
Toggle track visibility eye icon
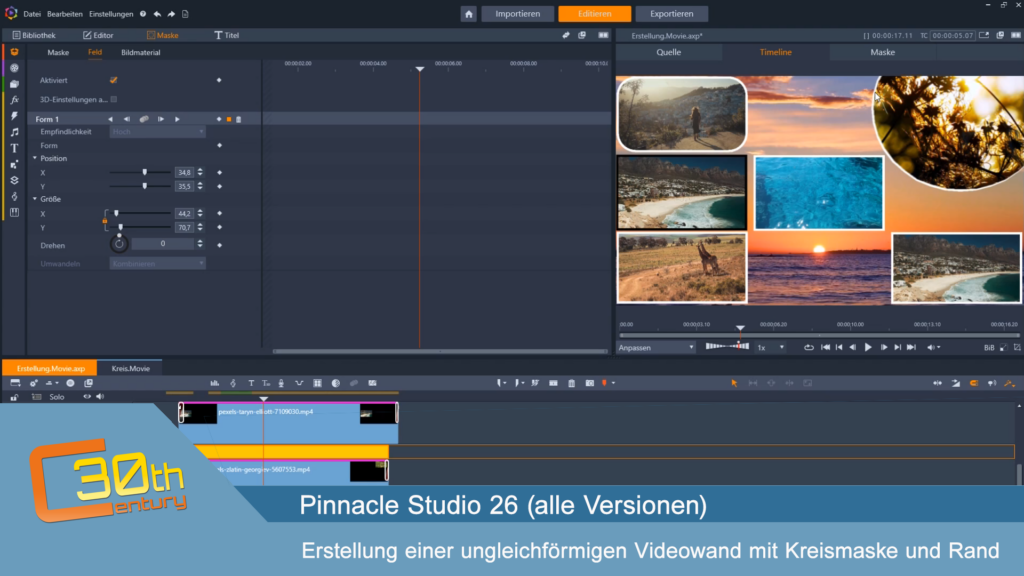click(x=87, y=396)
